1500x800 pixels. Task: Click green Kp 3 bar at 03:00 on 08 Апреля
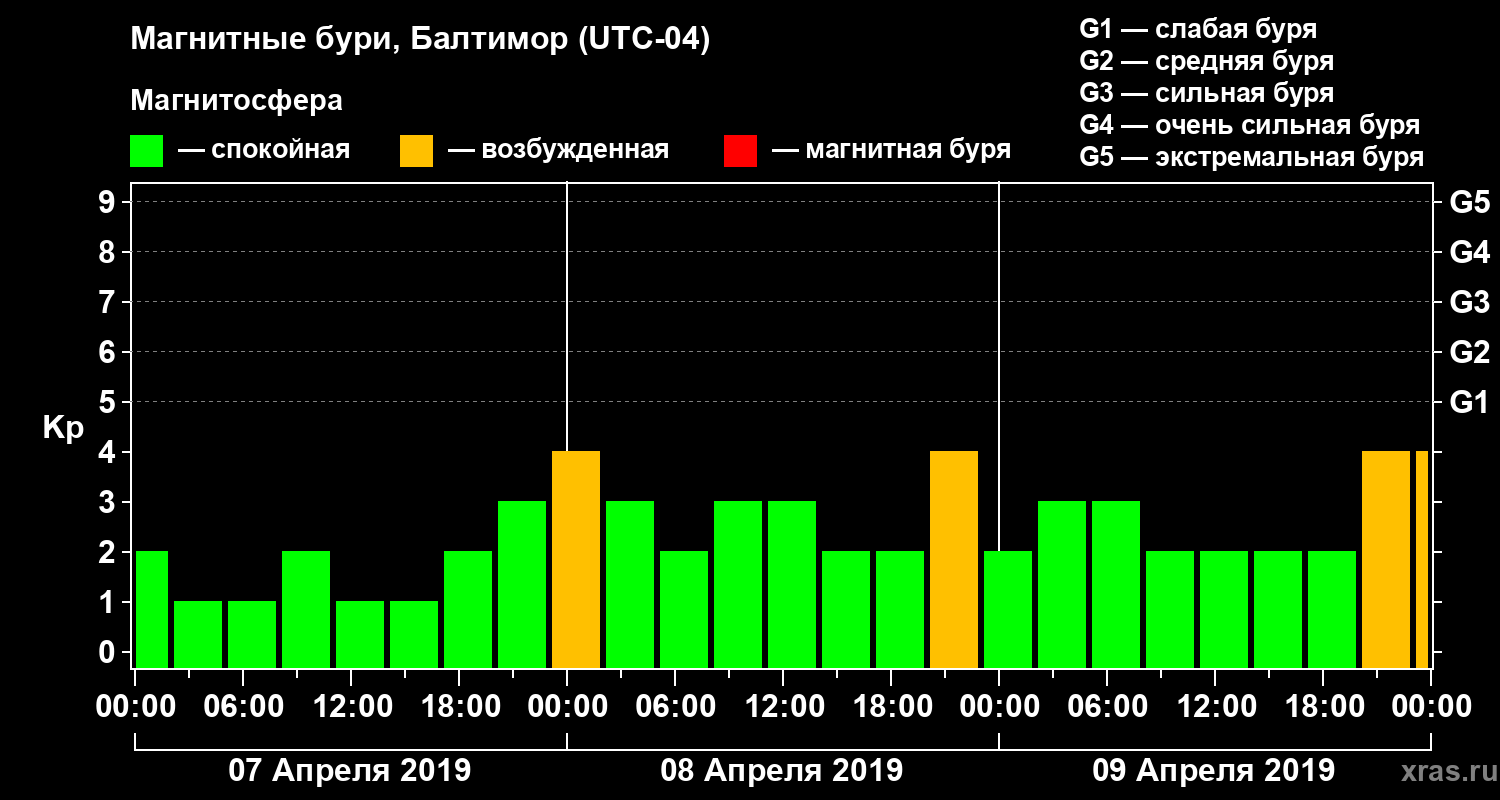[x=630, y=584]
